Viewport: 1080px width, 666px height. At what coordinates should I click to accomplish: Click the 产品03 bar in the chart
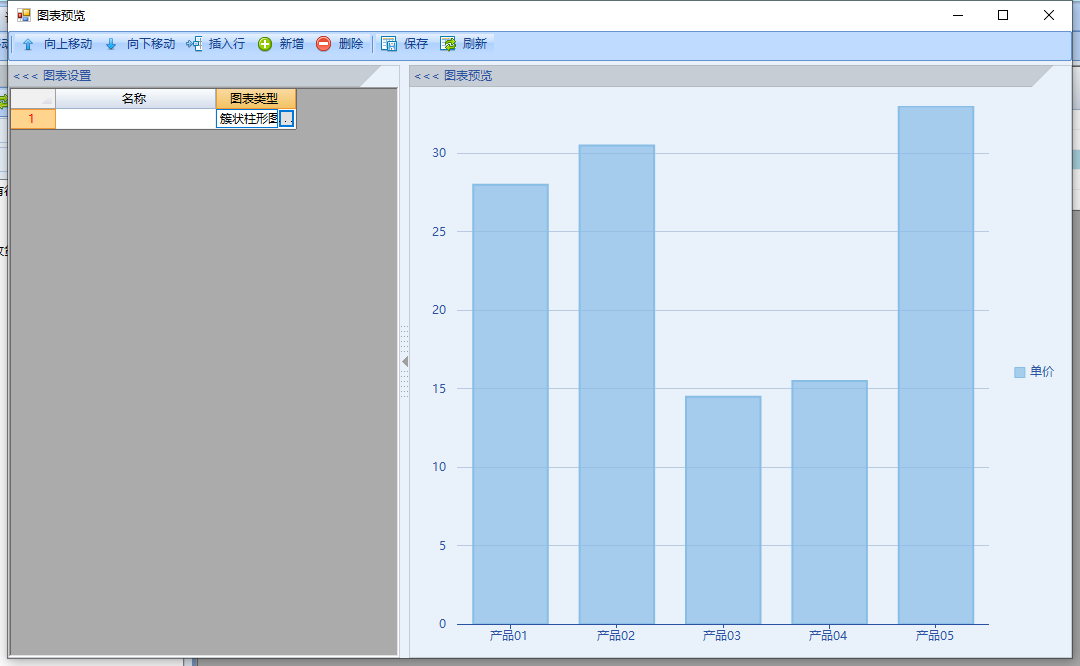click(x=723, y=510)
